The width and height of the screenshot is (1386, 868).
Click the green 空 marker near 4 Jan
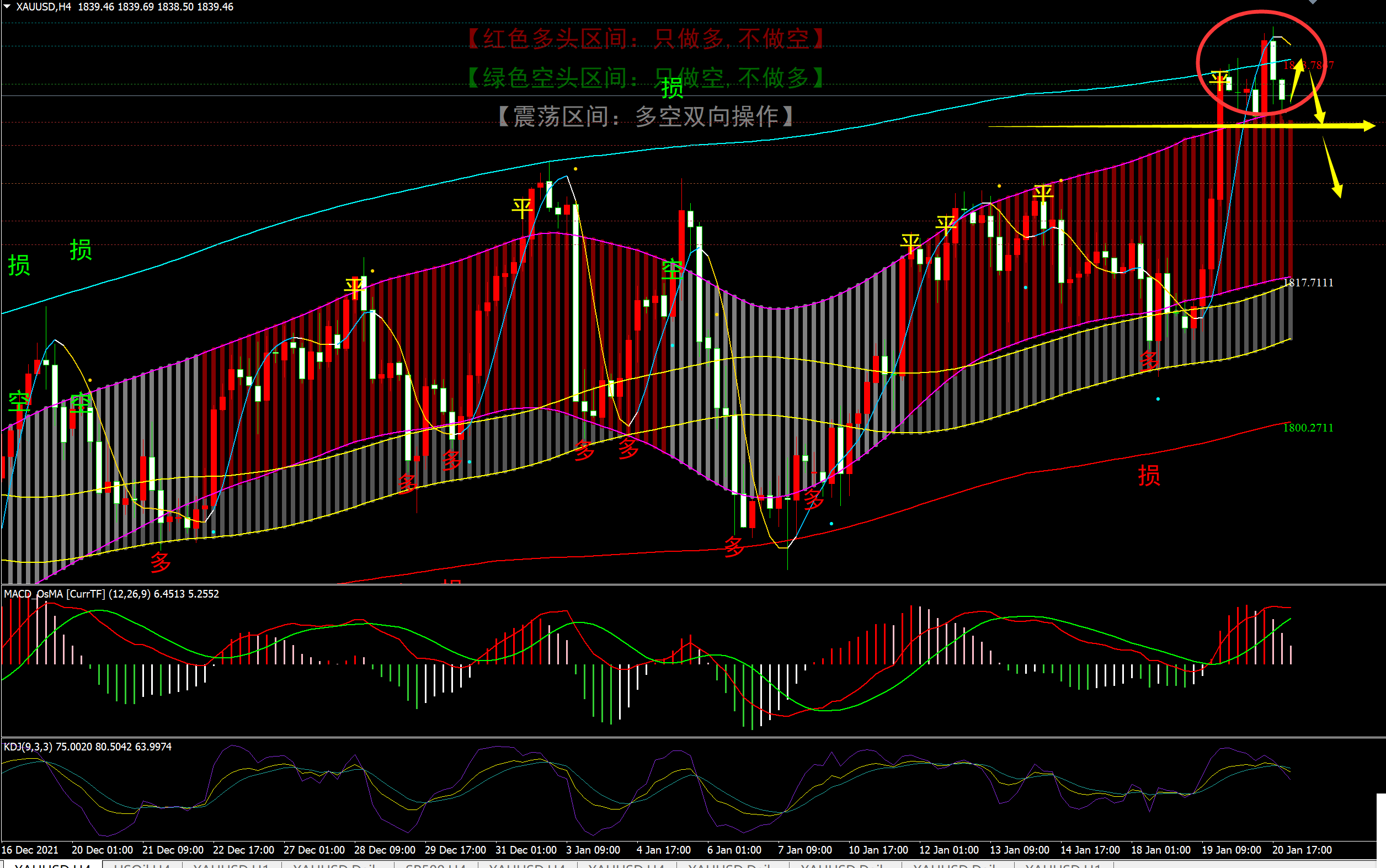[672, 270]
